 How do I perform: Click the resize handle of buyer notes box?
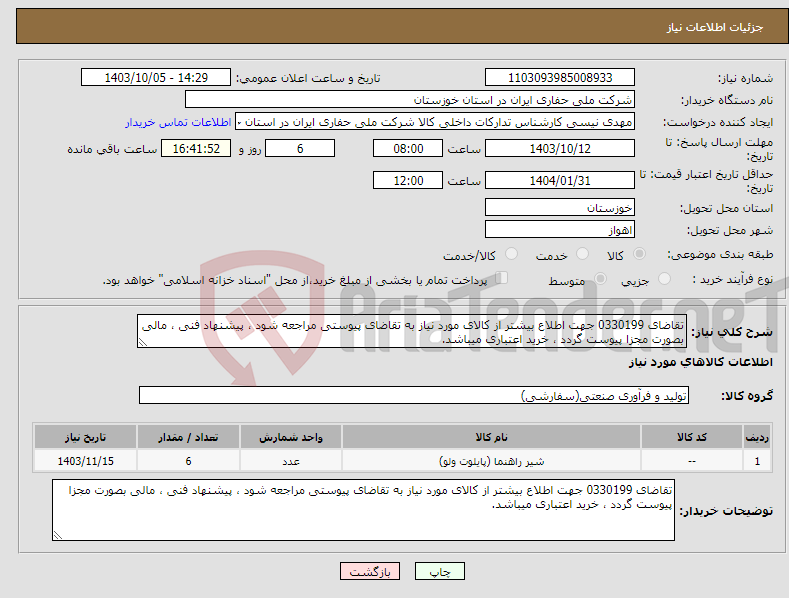click(58, 535)
